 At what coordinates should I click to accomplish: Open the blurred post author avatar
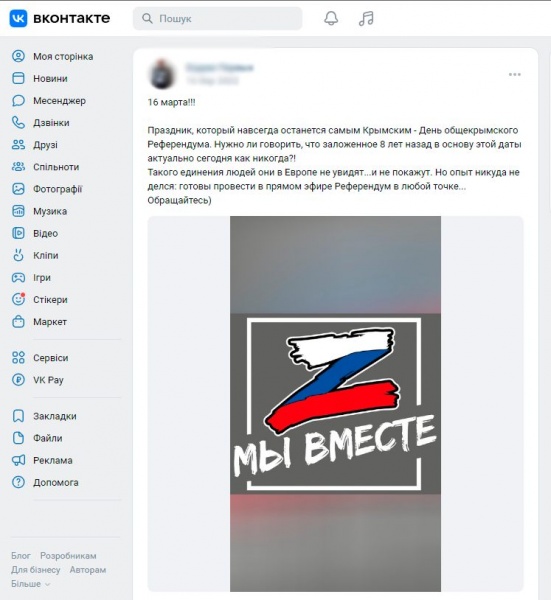pyautogui.click(x=162, y=74)
